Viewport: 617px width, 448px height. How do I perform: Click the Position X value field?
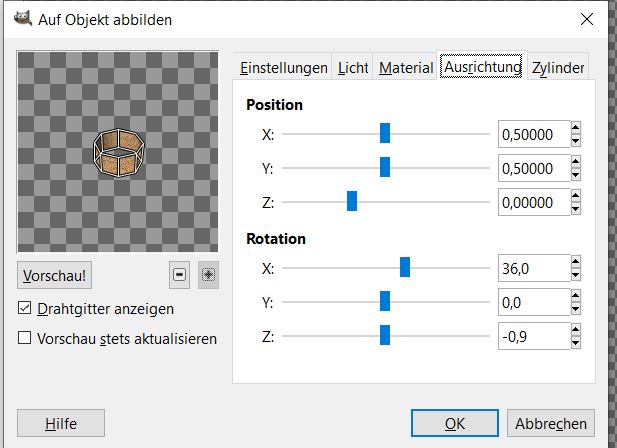(x=534, y=134)
